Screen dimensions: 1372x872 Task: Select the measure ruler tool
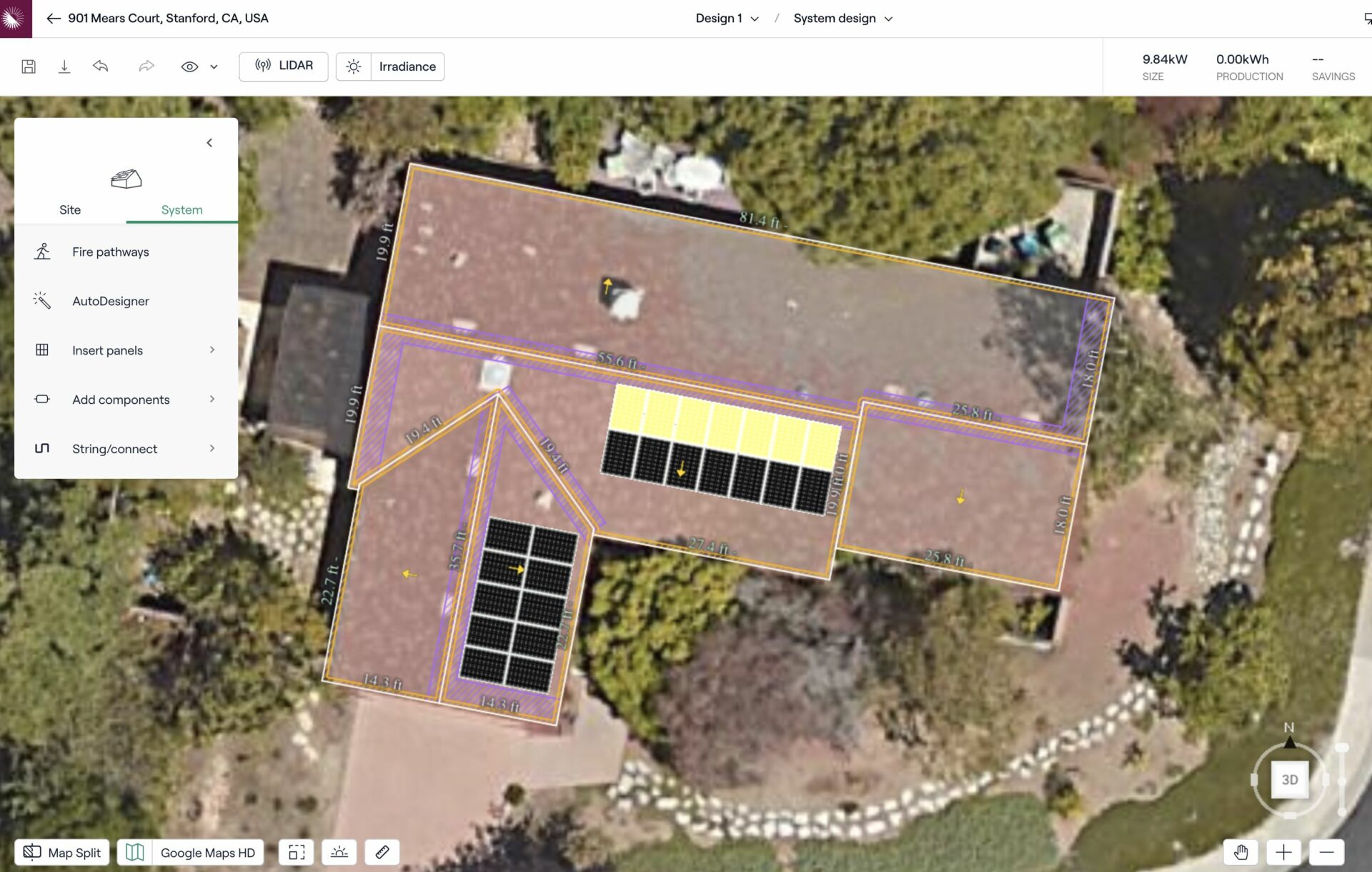click(382, 852)
